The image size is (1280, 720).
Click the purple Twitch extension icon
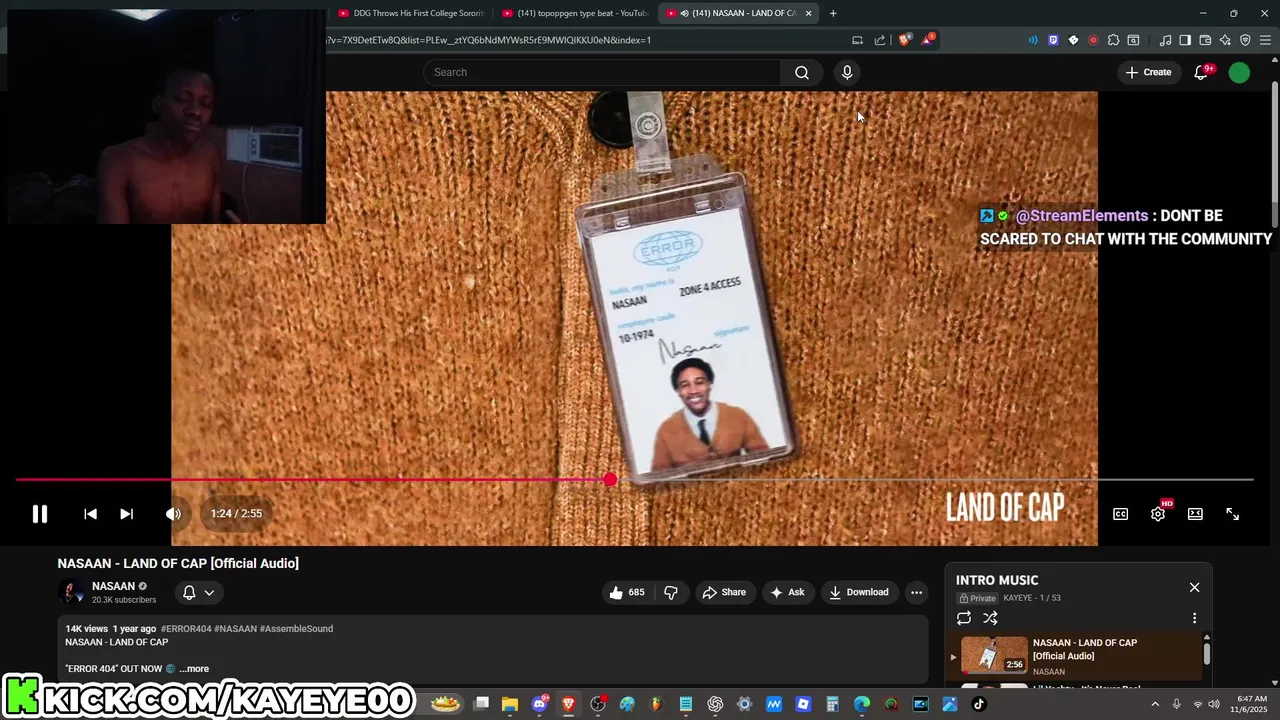pyautogui.click(x=1053, y=40)
